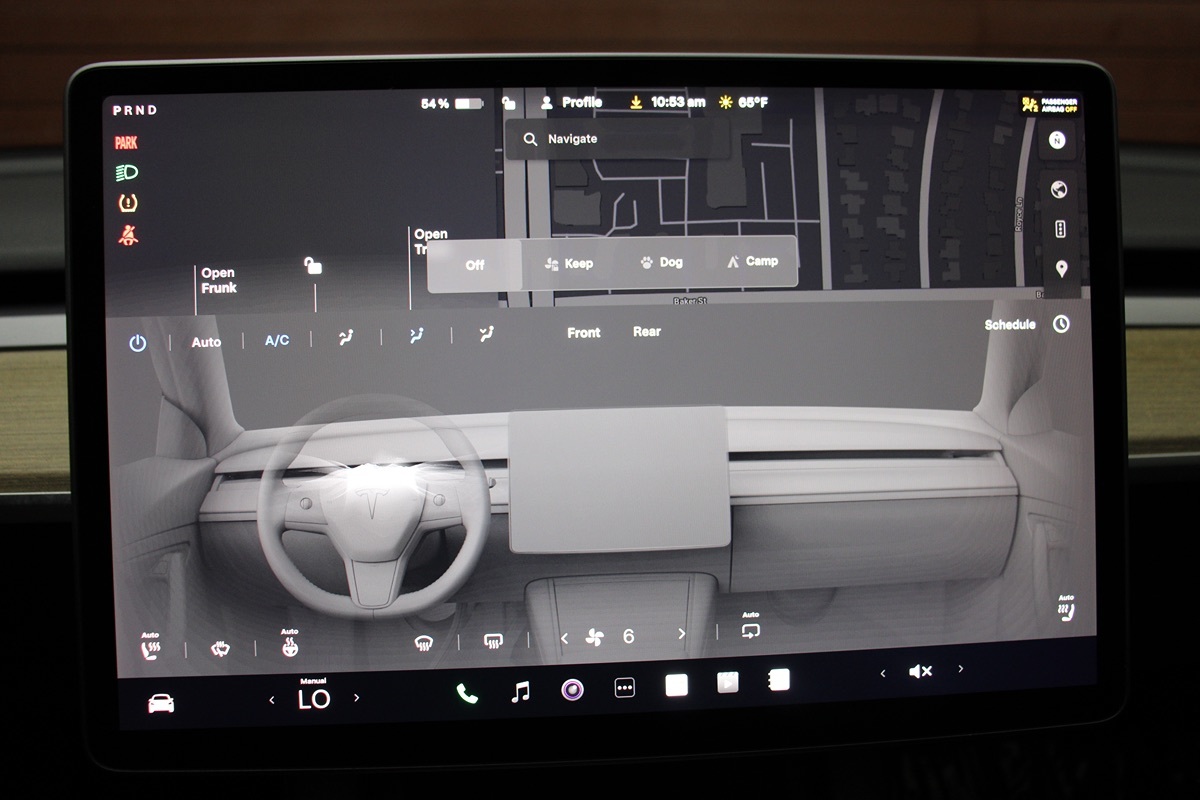Tap the rear window defrost icon
Viewport: 1200px width, 800px height.
pyautogui.click(x=493, y=641)
